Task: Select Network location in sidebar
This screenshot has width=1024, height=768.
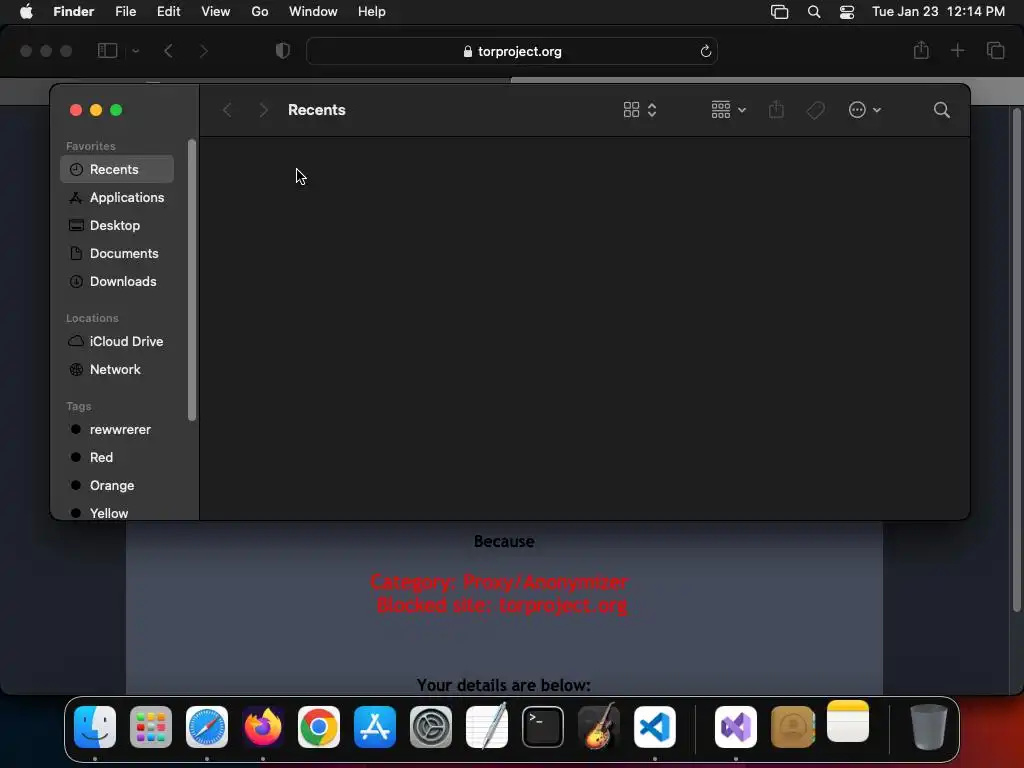Action: [117, 370]
